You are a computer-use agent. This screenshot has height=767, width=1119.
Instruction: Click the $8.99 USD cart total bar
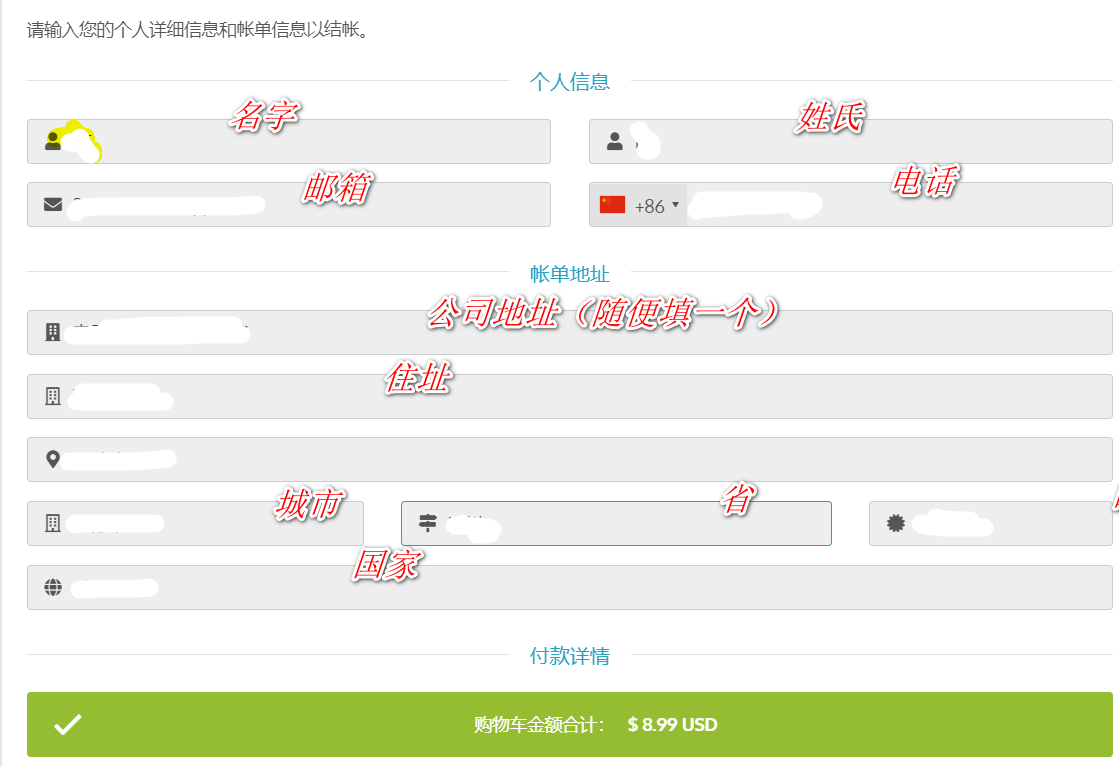(569, 725)
